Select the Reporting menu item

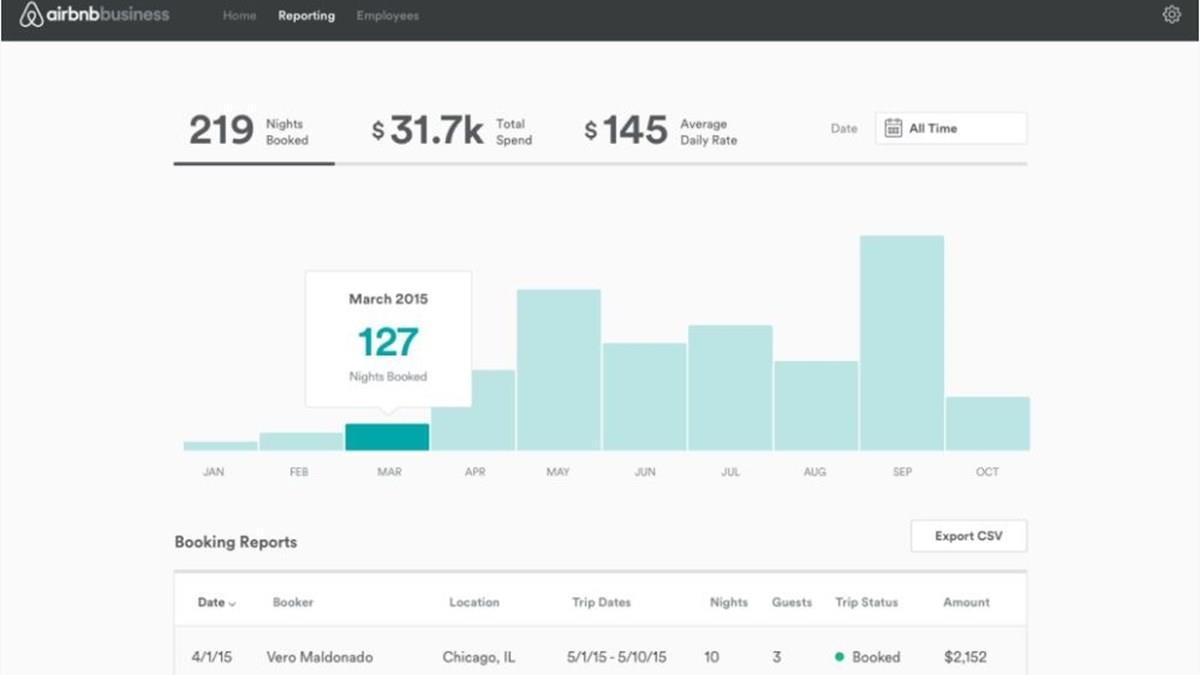click(306, 16)
